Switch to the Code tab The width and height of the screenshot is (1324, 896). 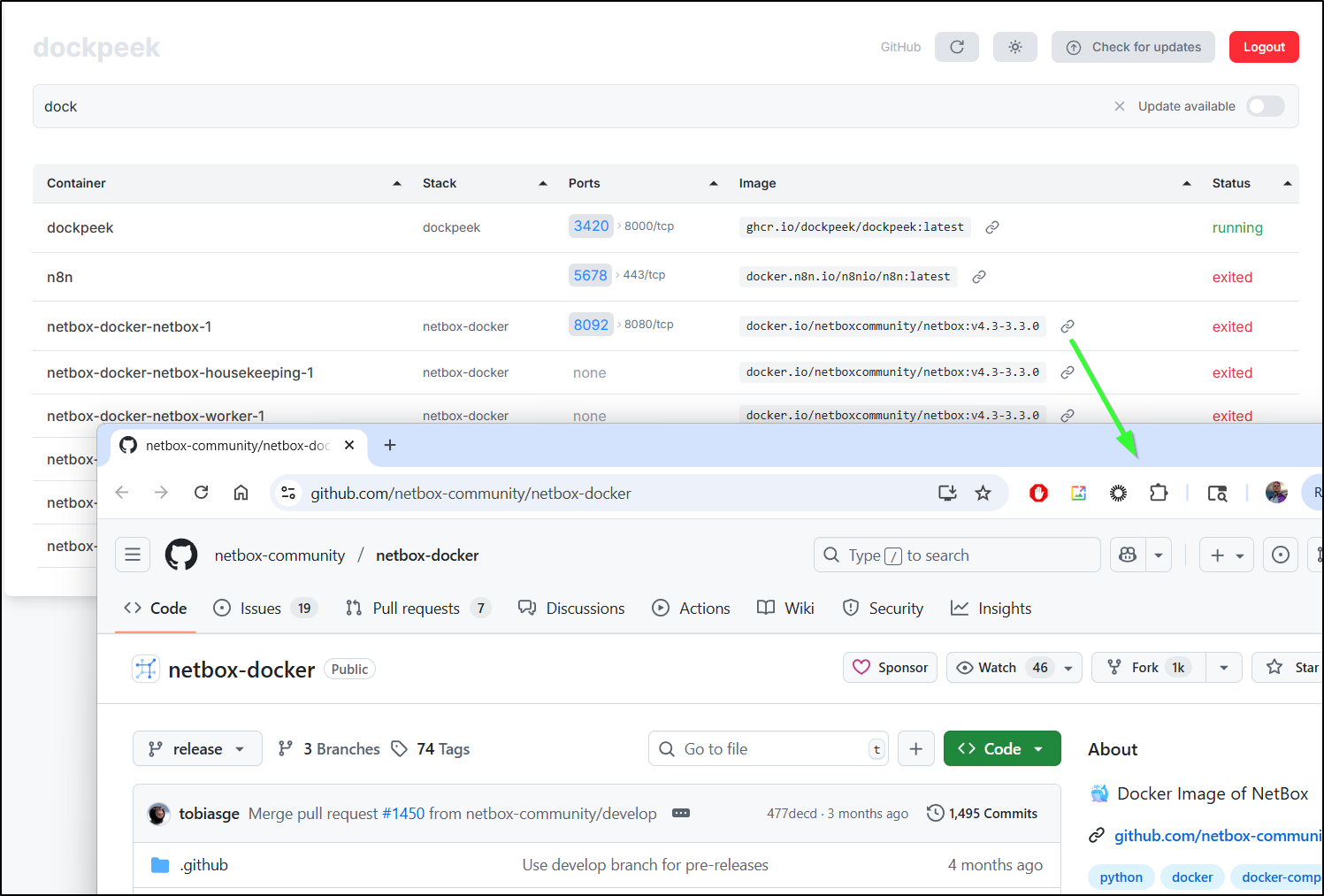point(156,608)
